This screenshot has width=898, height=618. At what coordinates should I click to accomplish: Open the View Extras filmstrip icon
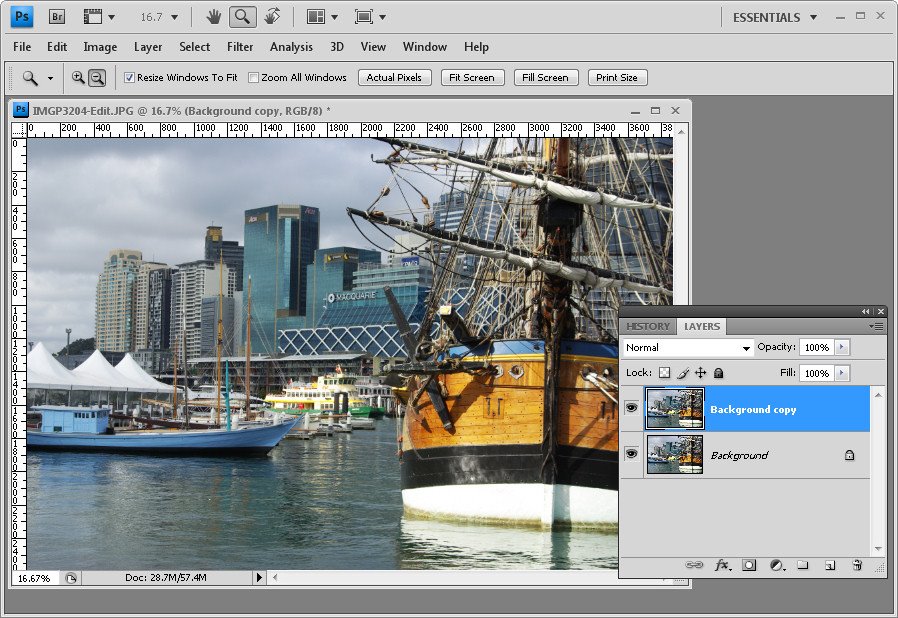point(93,17)
